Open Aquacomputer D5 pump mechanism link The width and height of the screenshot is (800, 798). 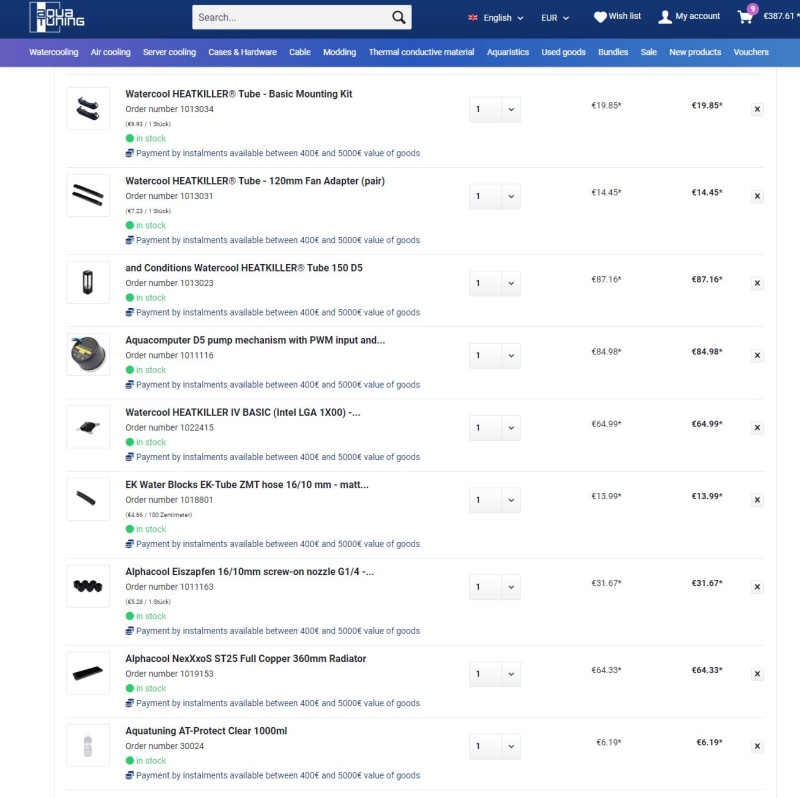(255, 340)
